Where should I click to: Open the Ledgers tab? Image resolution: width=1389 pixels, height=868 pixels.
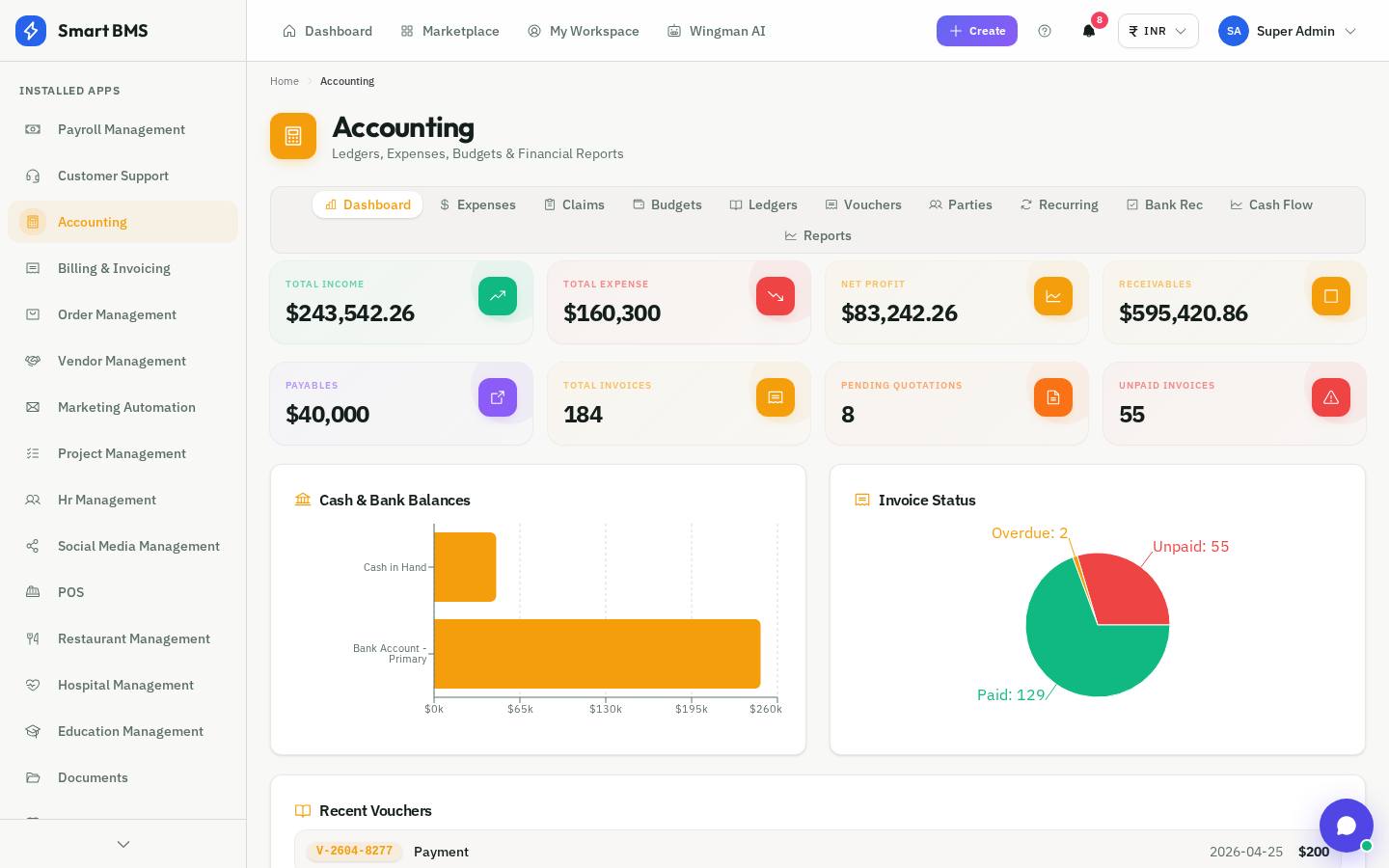coord(764,204)
